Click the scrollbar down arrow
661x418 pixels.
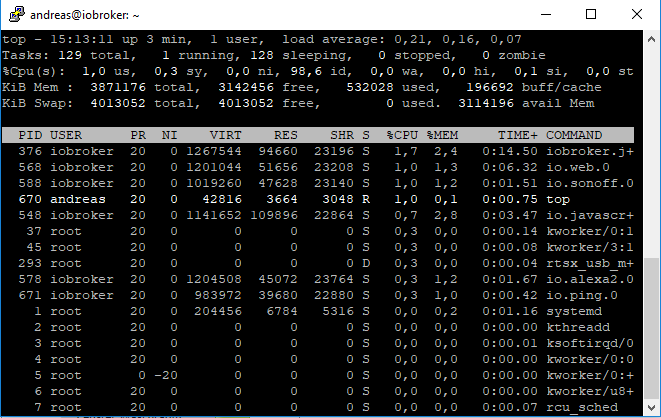pos(651,407)
